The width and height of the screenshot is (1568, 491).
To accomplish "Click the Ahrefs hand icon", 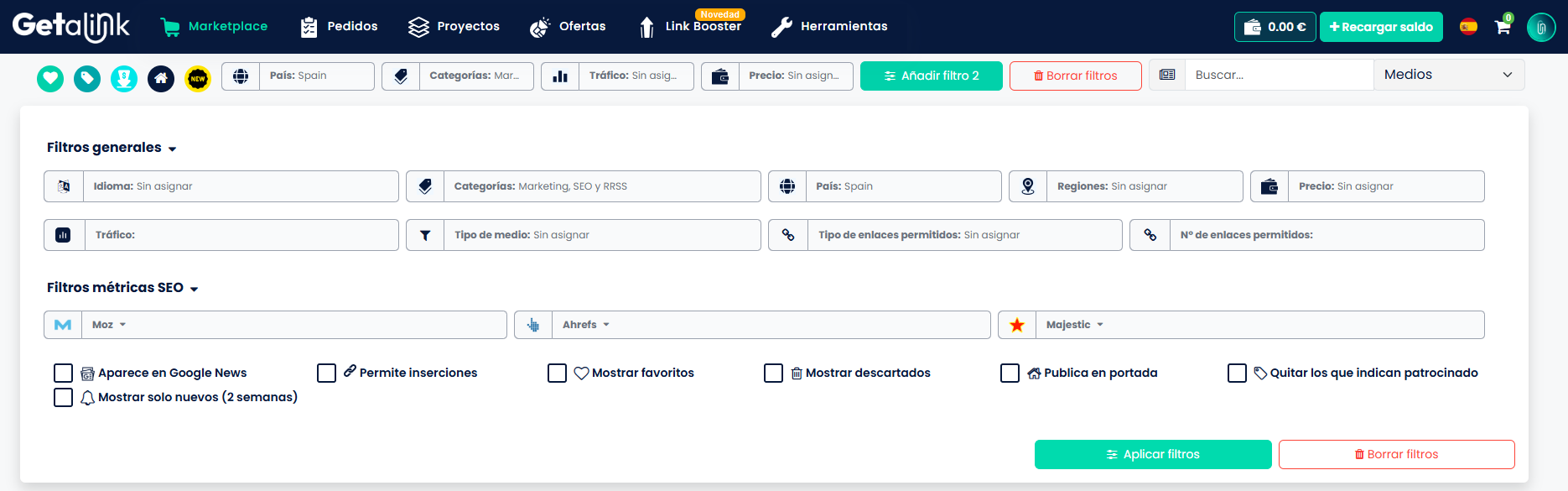I will coord(533,325).
